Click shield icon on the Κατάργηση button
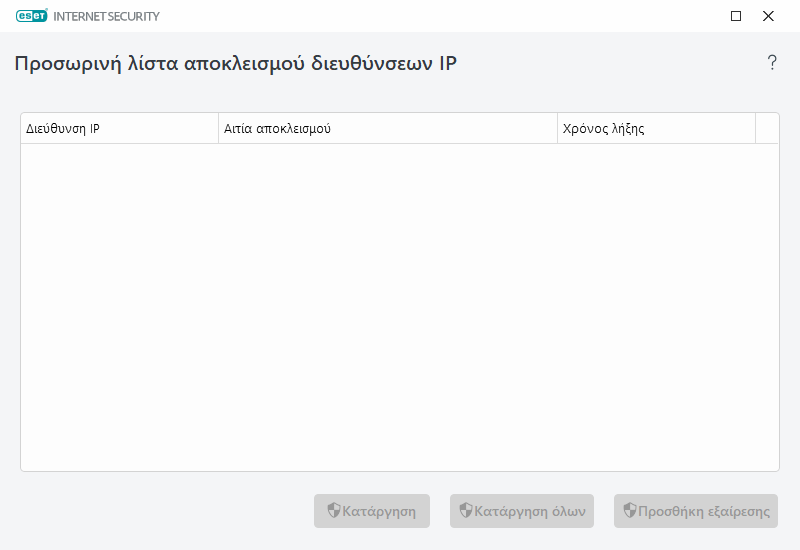800x550 pixels. click(x=334, y=511)
